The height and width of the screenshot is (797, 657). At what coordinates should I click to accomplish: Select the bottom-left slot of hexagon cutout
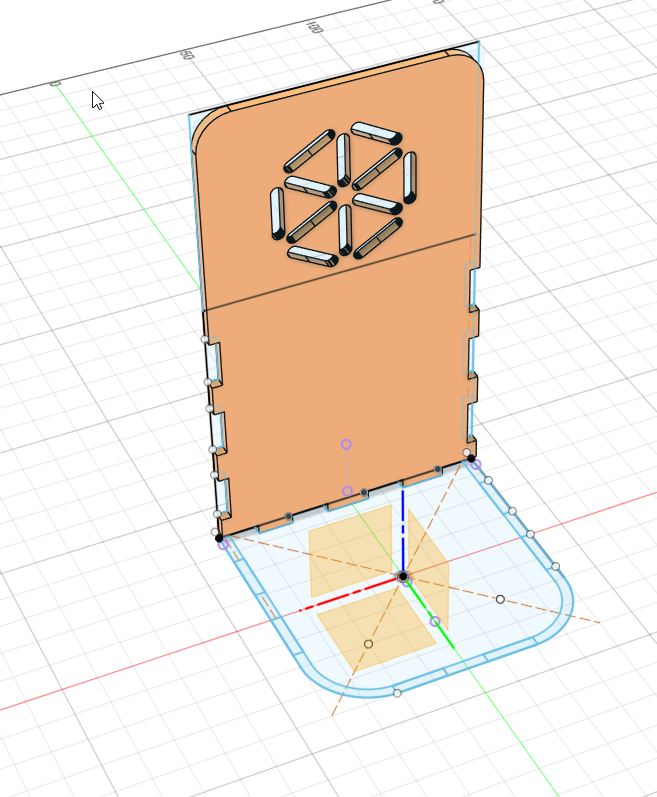coord(312,256)
